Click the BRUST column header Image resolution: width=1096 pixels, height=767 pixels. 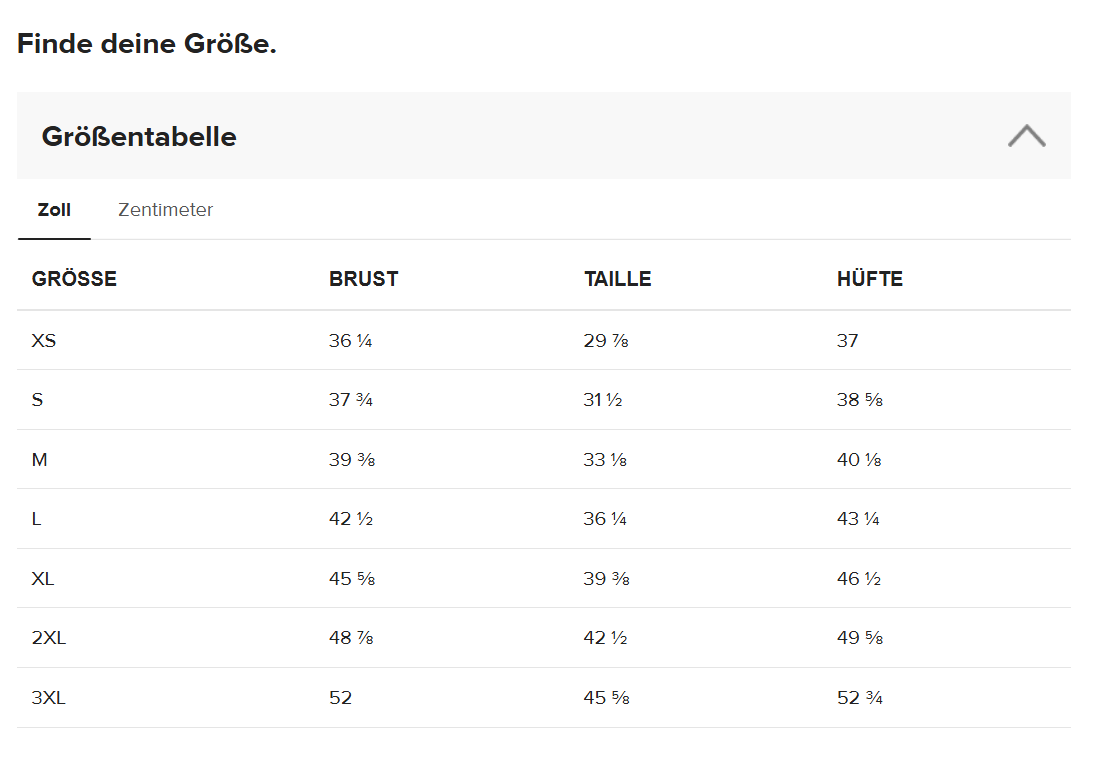pyautogui.click(x=363, y=279)
